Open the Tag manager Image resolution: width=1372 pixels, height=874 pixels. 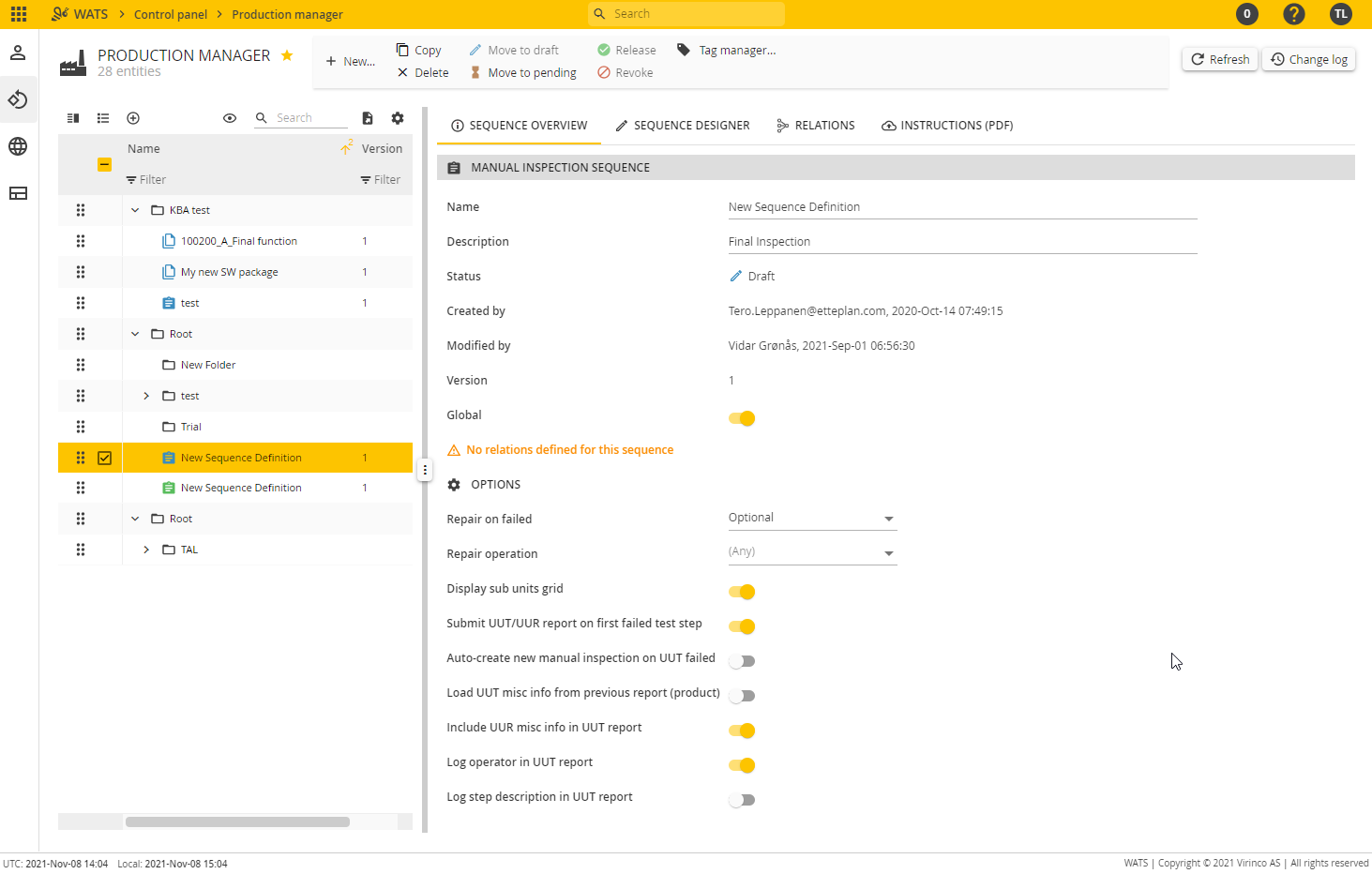[727, 50]
